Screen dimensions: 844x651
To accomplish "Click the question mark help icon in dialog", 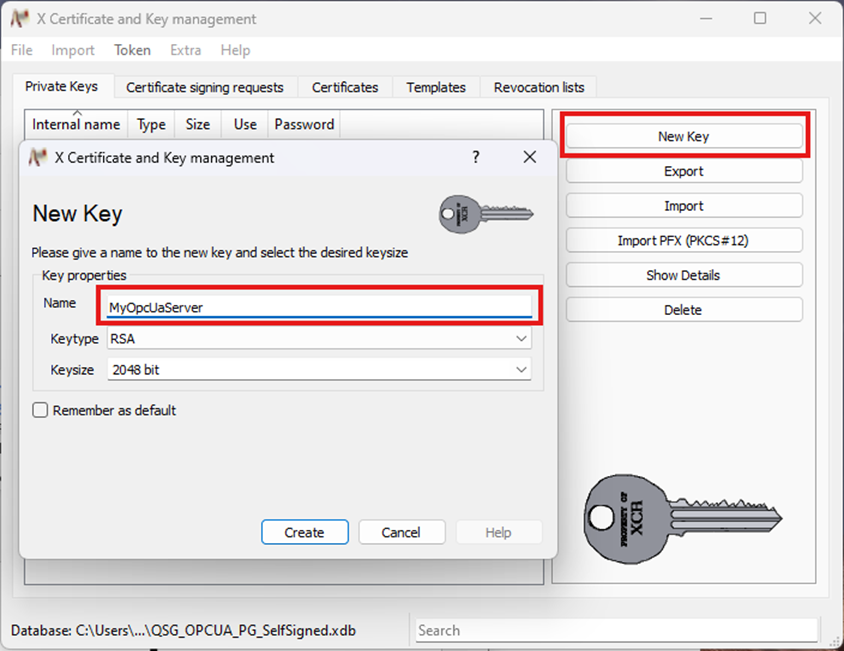I will (x=476, y=157).
